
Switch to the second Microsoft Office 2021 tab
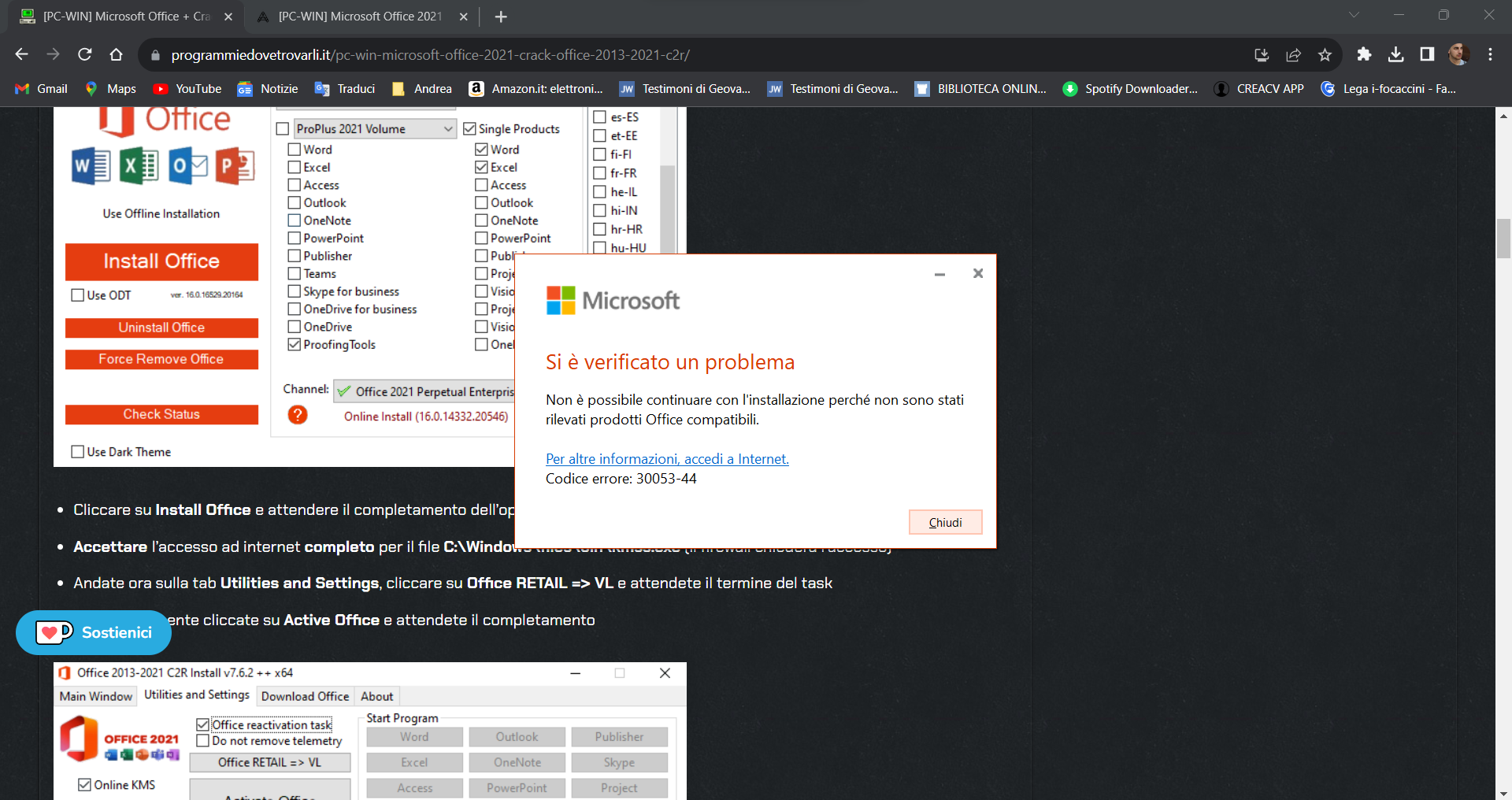click(x=361, y=17)
